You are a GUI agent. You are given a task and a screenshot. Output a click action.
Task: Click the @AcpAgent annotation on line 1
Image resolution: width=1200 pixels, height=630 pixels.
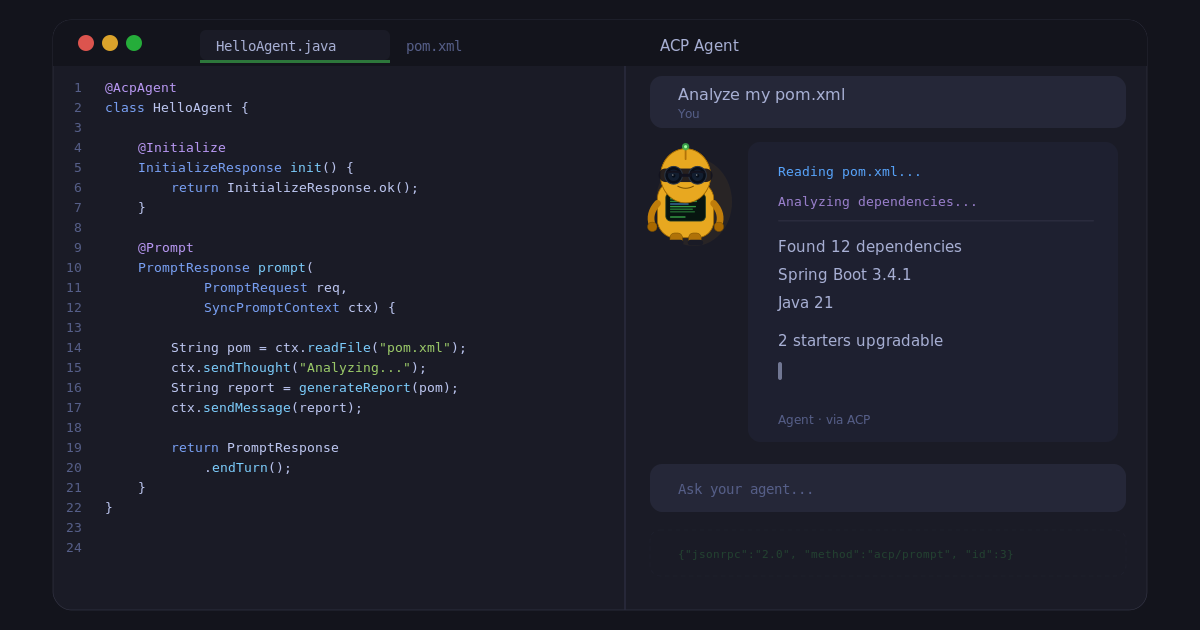140,87
